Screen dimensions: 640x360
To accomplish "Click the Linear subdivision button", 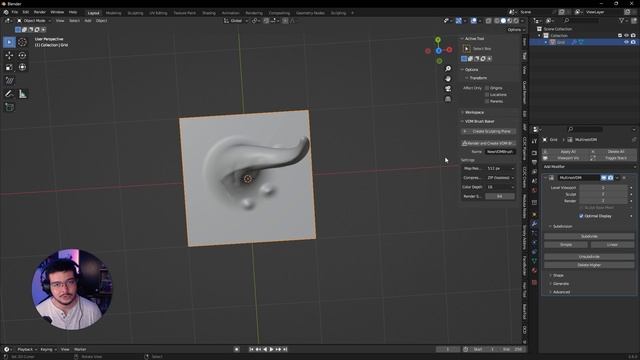I will [x=612, y=244].
